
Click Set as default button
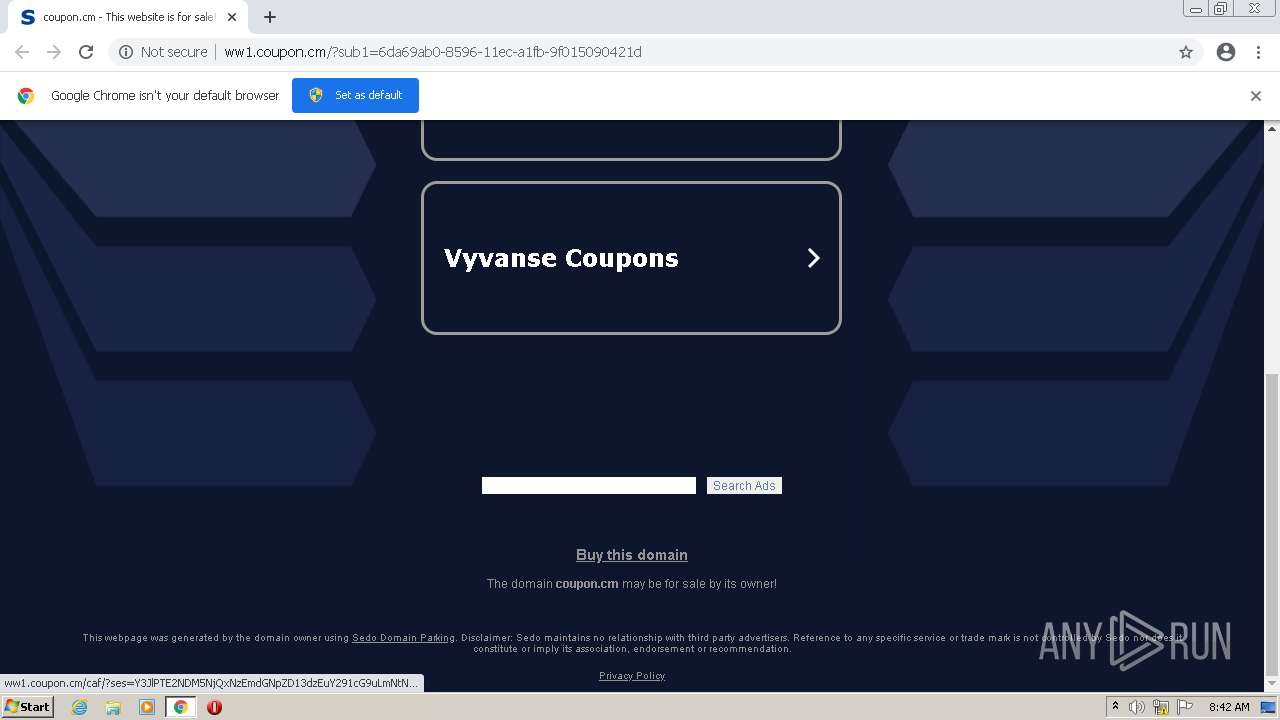click(355, 95)
